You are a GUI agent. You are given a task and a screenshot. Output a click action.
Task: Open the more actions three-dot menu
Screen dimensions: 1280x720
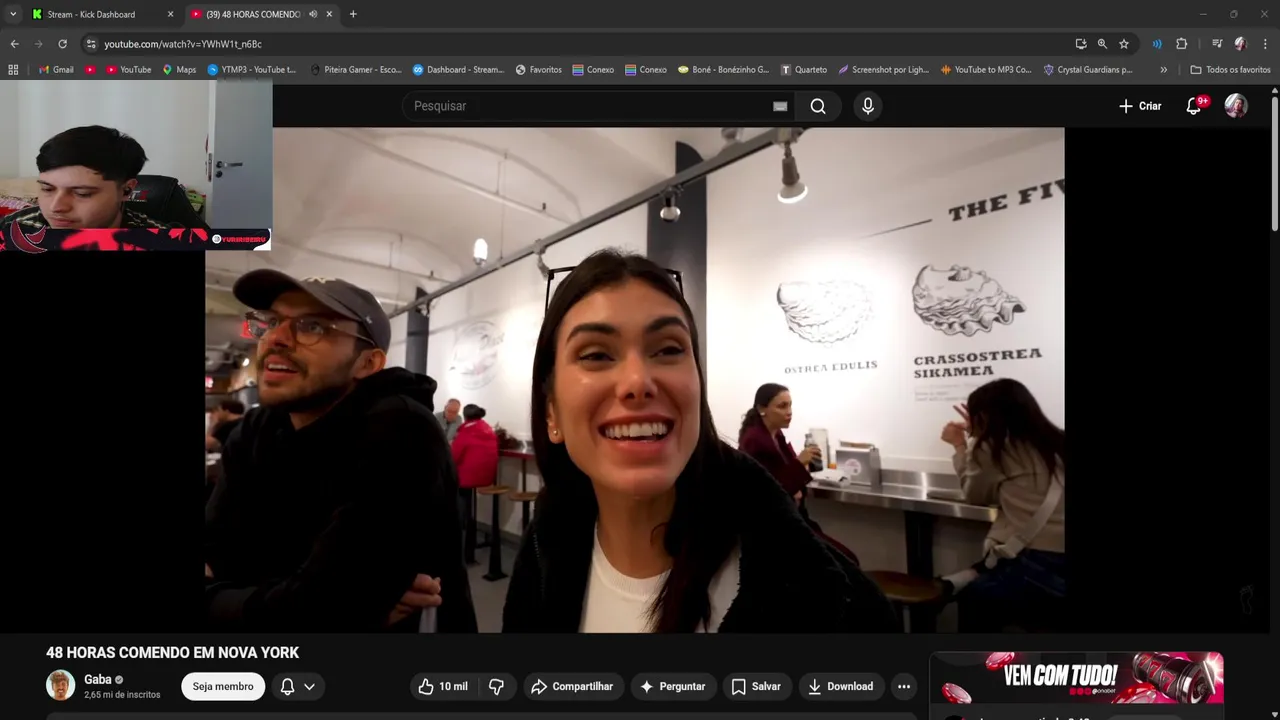(904, 686)
